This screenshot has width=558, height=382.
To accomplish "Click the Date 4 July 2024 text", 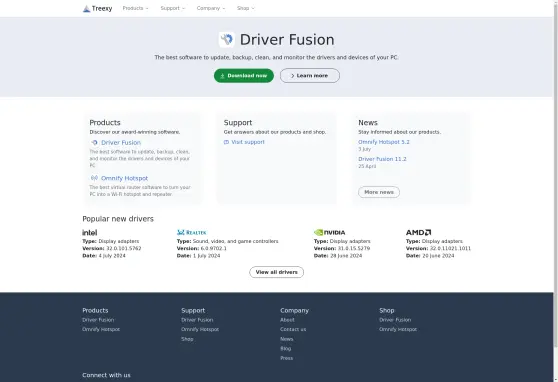I will pyautogui.click(x=104, y=256).
